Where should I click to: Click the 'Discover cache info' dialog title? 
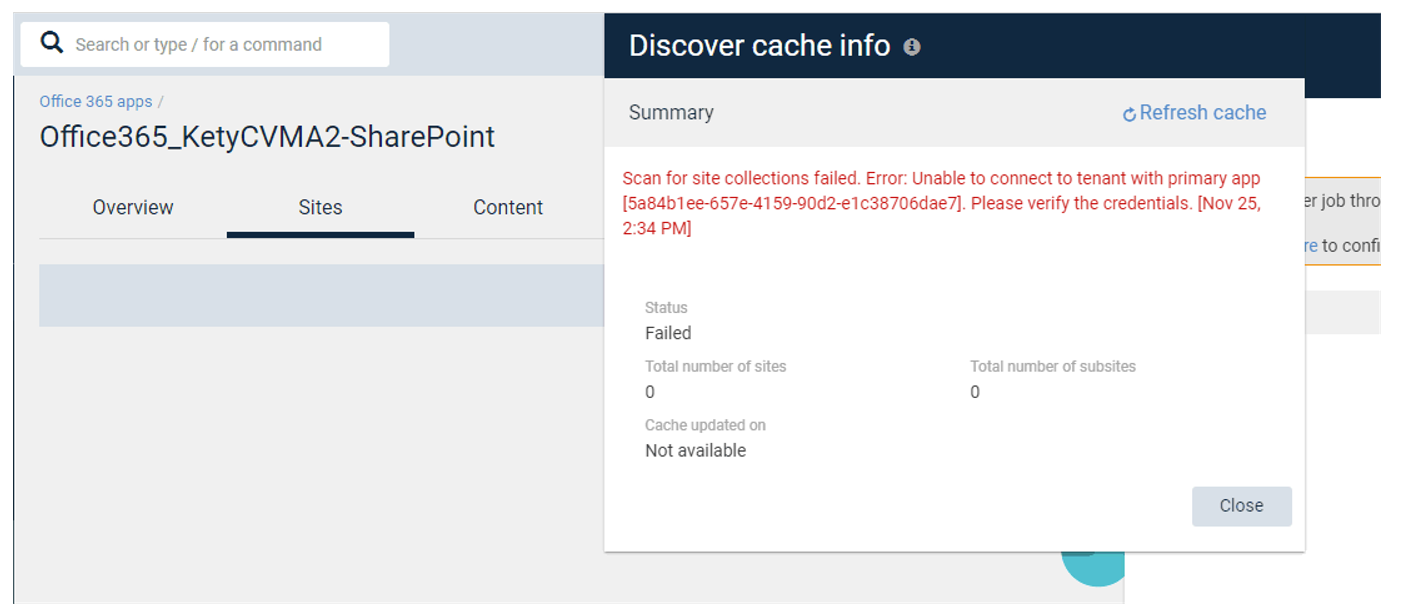click(x=759, y=45)
